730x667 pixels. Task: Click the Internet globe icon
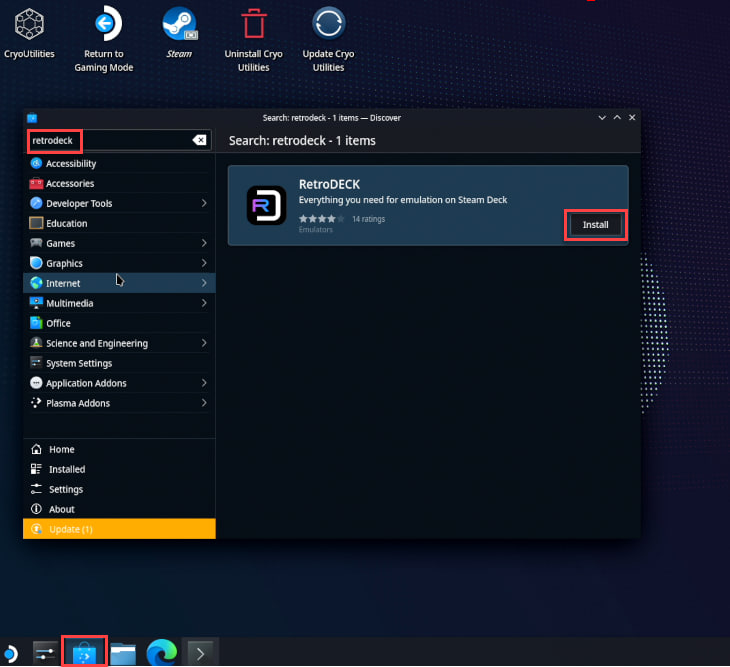pyautogui.click(x=36, y=283)
